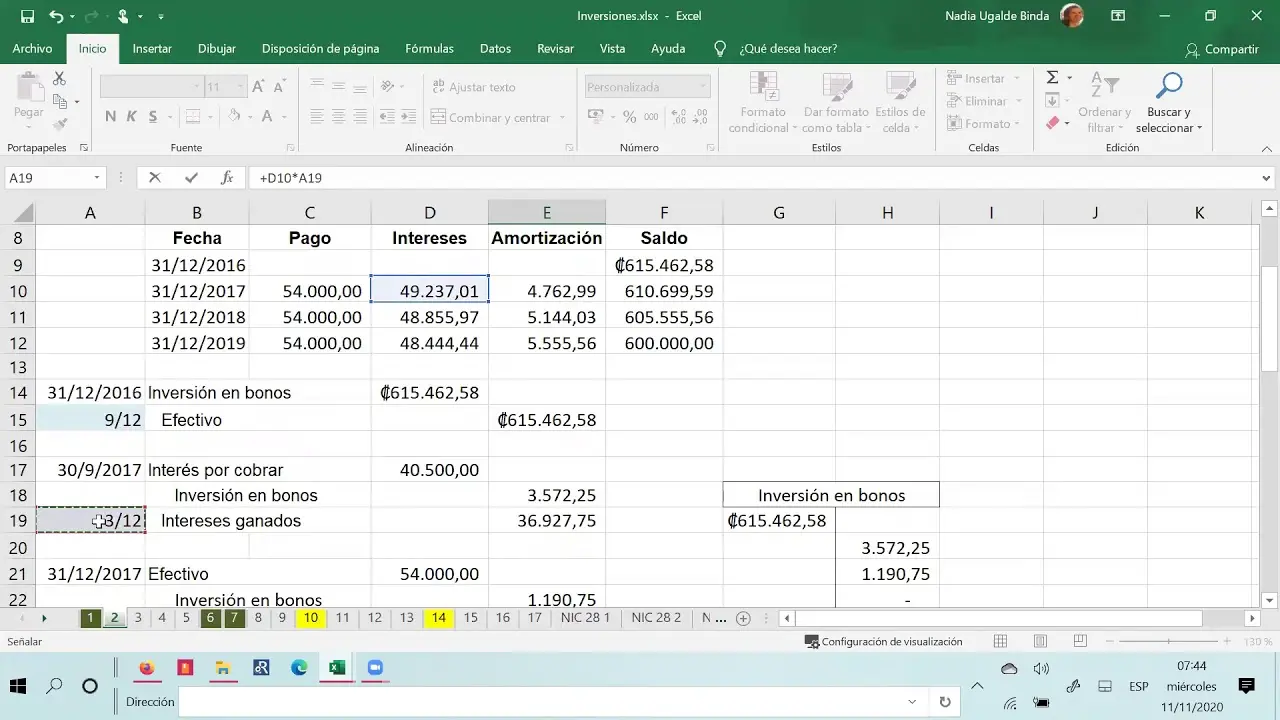1280x720 pixels.
Task: Save the workbook with the Save icon
Action: pyautogui.click(x=27, y=16)
